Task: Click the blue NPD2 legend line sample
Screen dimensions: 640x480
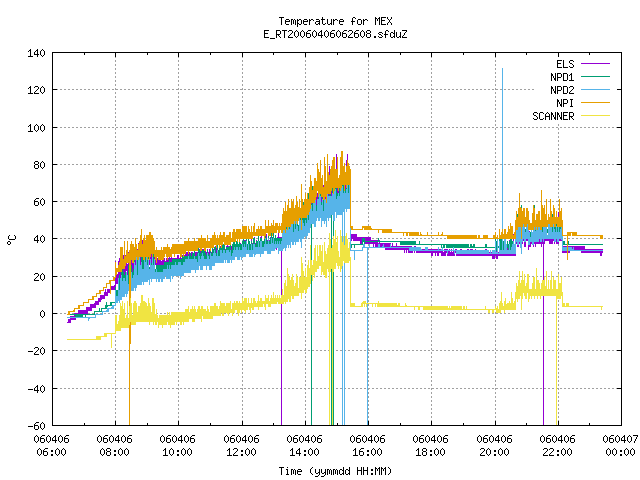Action: pyautogui.click(x=595, y=90)
